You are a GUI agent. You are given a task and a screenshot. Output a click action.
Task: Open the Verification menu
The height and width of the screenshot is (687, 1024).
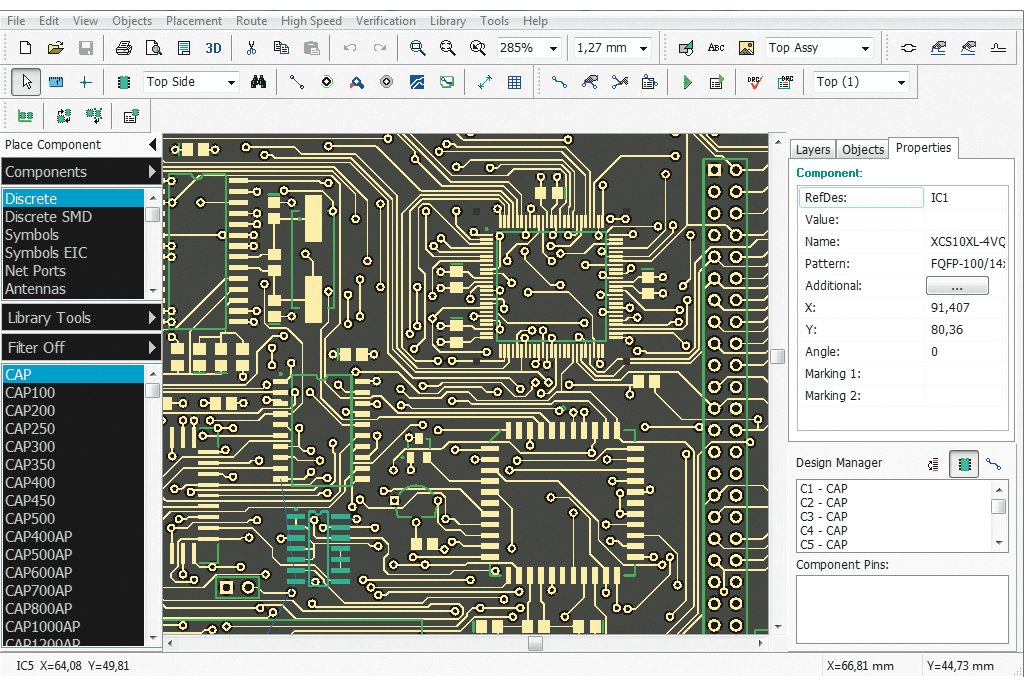point(385,20)
